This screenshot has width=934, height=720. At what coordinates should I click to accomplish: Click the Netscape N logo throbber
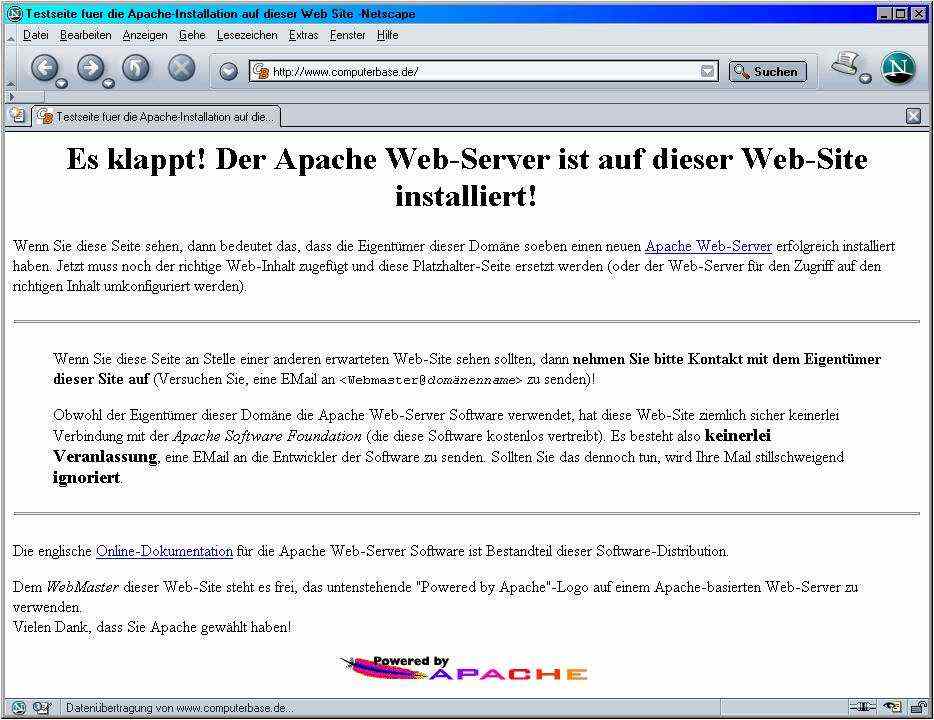pos(898,67)
